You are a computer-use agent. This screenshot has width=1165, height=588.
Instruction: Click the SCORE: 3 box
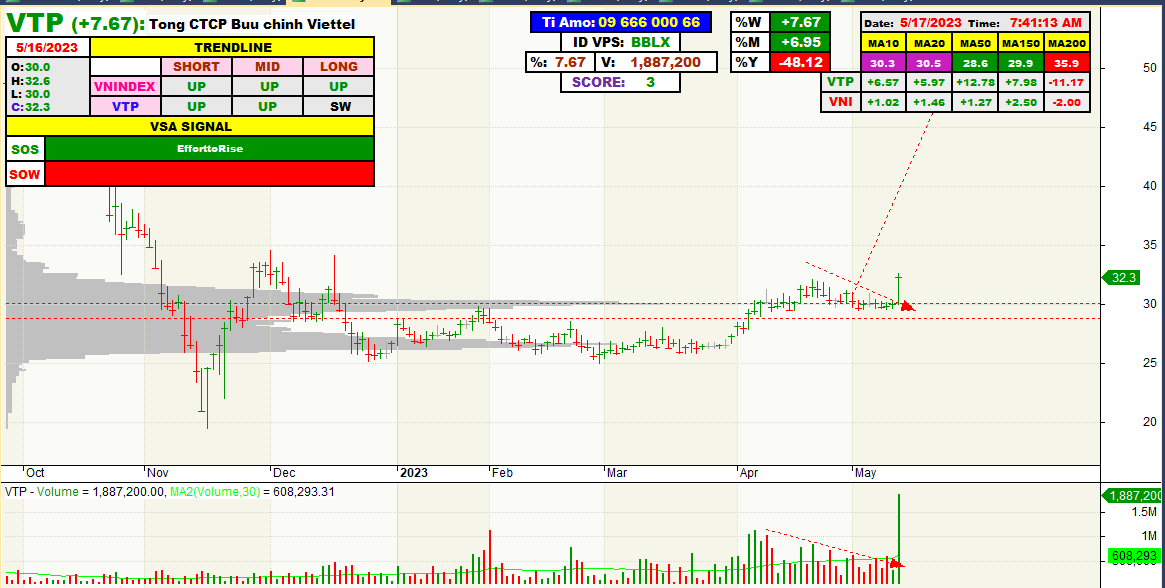621,83
